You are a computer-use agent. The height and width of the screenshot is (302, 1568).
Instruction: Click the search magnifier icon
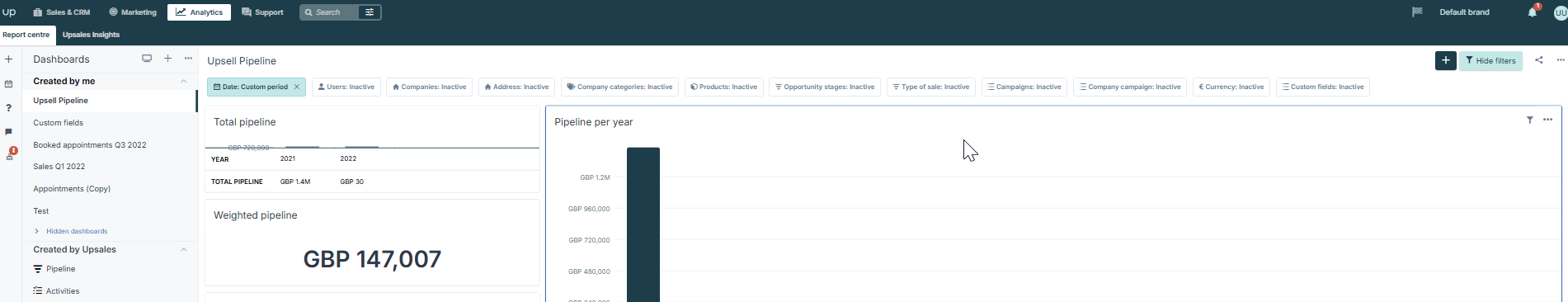coord(308,12)
